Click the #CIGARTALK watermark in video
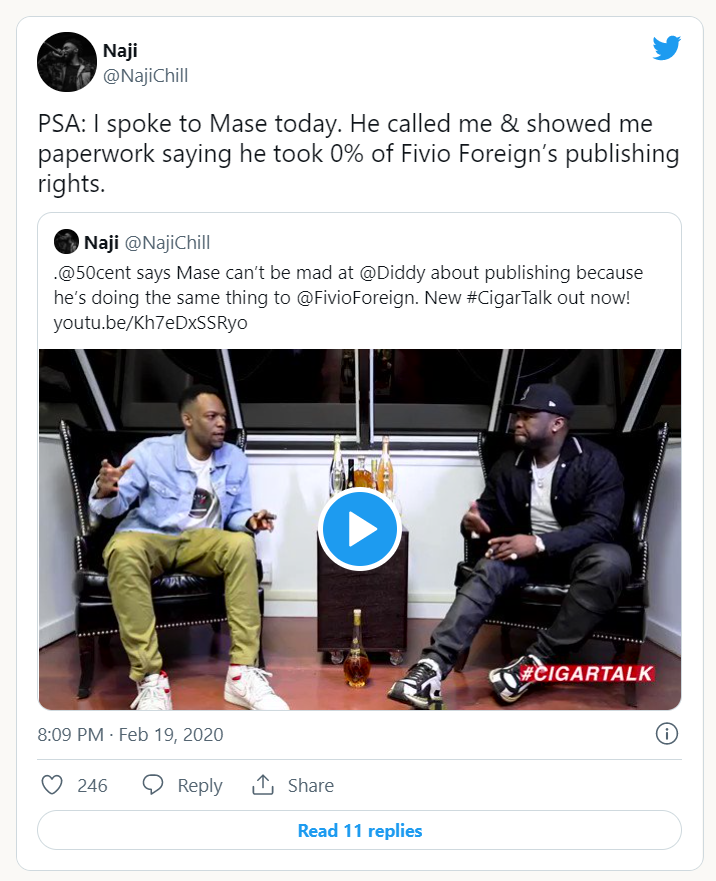The width and height of the screenshot is (716, 881). 586,673
